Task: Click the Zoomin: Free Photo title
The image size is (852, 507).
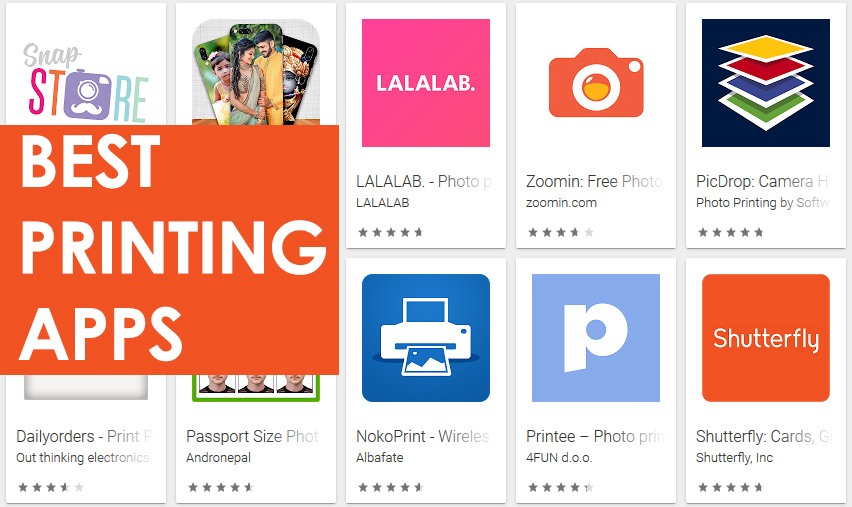Action: (594, 181)
